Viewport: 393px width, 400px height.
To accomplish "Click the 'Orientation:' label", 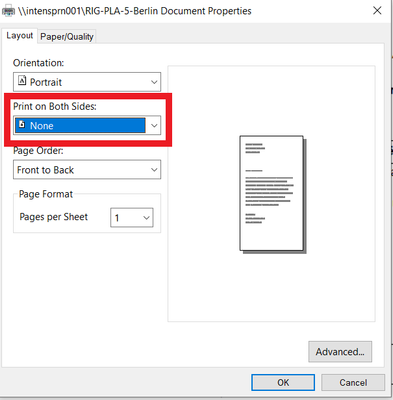I will click(x=38, y=63).
